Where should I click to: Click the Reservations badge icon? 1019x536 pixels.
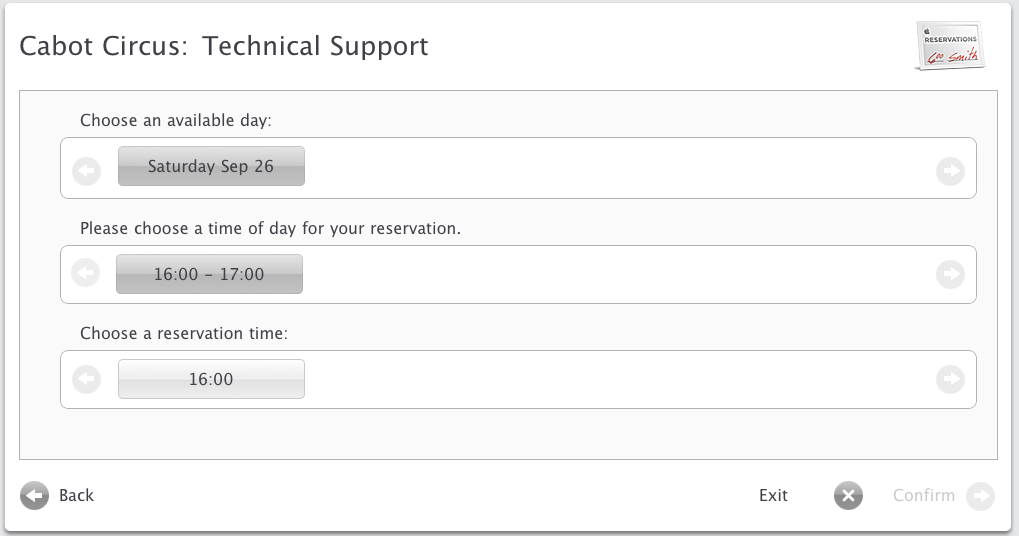pyautogui.click(x=950, y=46)
